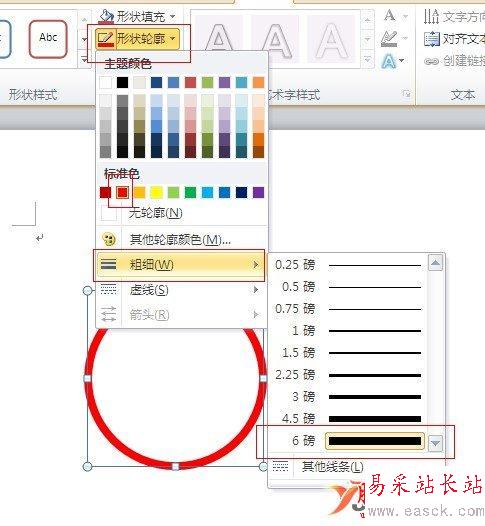Click the circle's bottom middle handle

coord(175,466)
